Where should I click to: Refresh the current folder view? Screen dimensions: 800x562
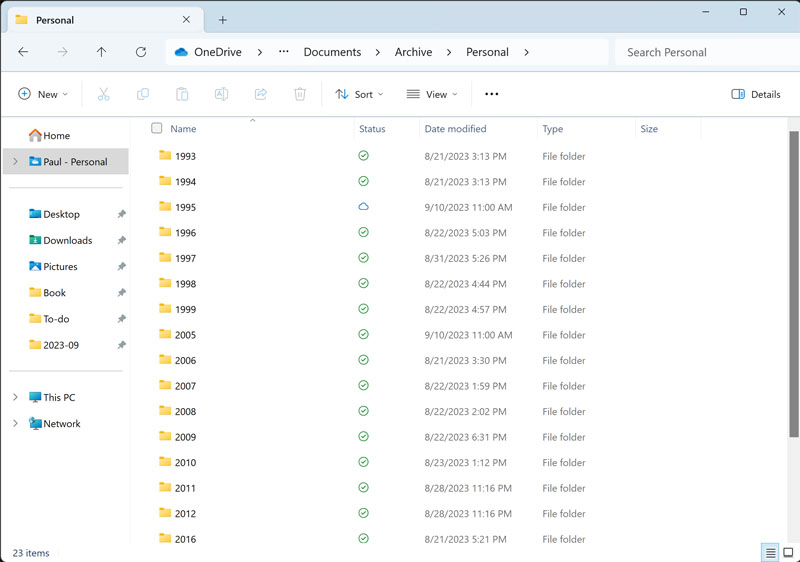point(141,52)
